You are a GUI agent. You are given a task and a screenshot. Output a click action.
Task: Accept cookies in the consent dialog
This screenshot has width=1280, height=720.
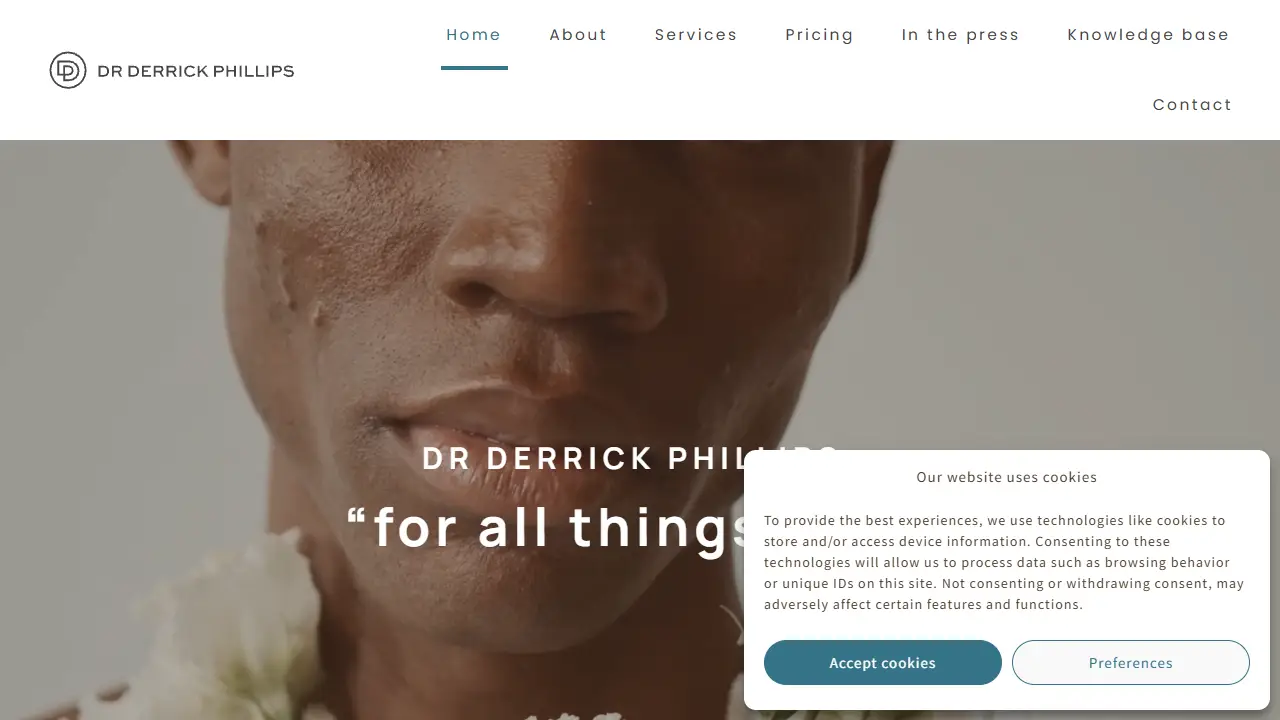coord(883,663)
